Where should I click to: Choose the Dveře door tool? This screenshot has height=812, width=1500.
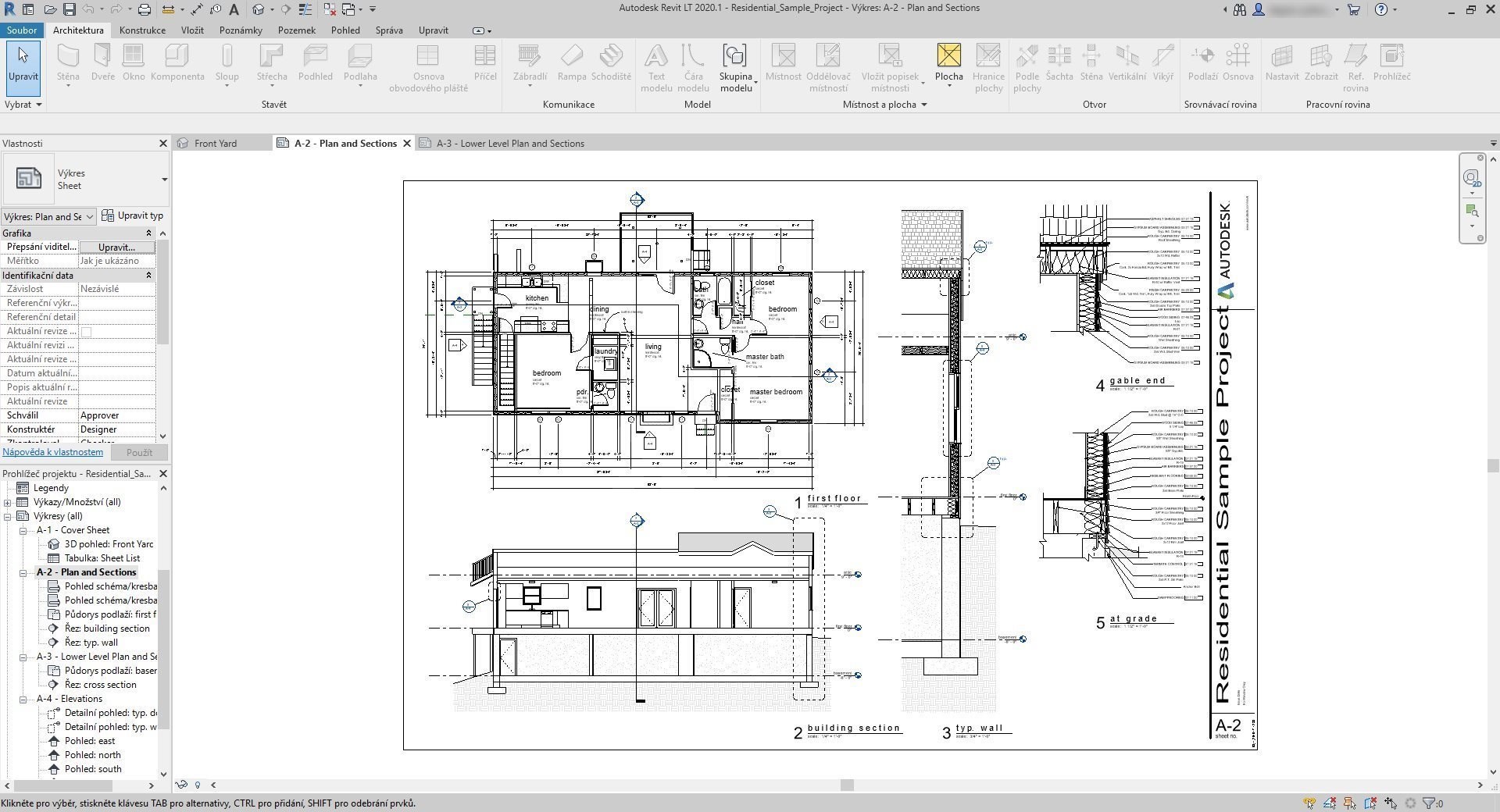click(x=102, y=63)
